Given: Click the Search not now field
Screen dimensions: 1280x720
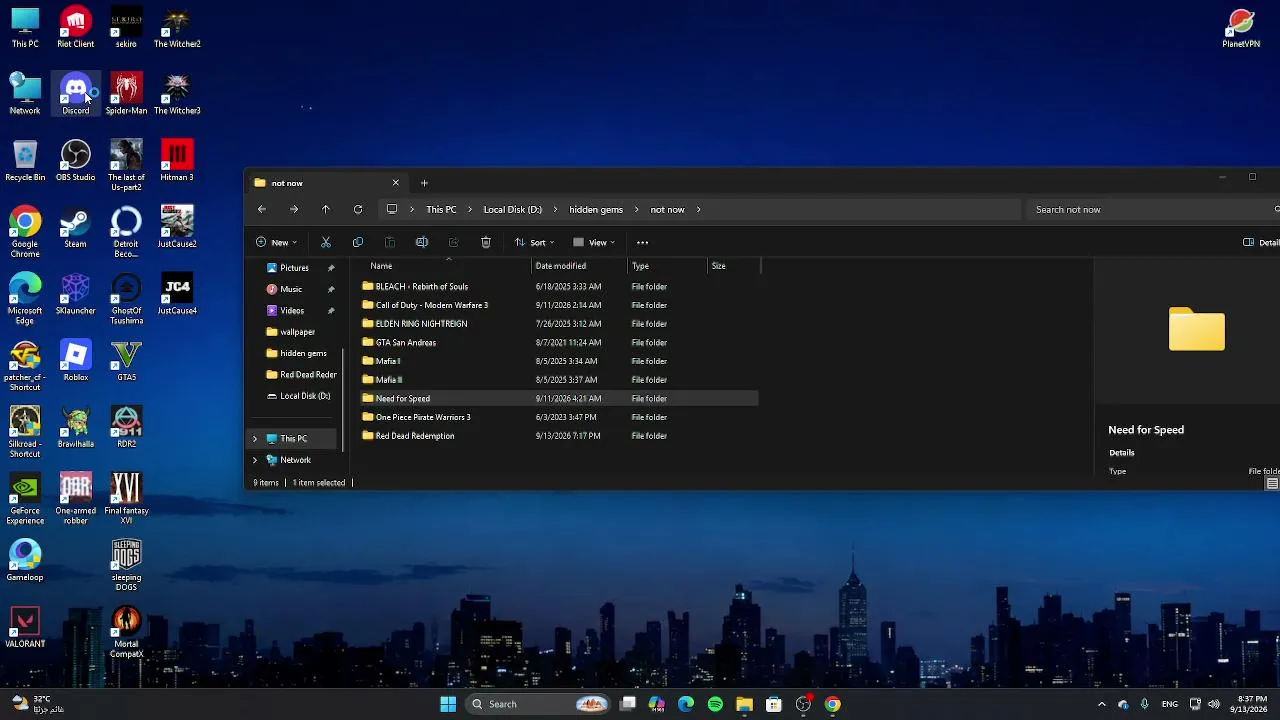Looking at the screenshot, I should 1150,209.
